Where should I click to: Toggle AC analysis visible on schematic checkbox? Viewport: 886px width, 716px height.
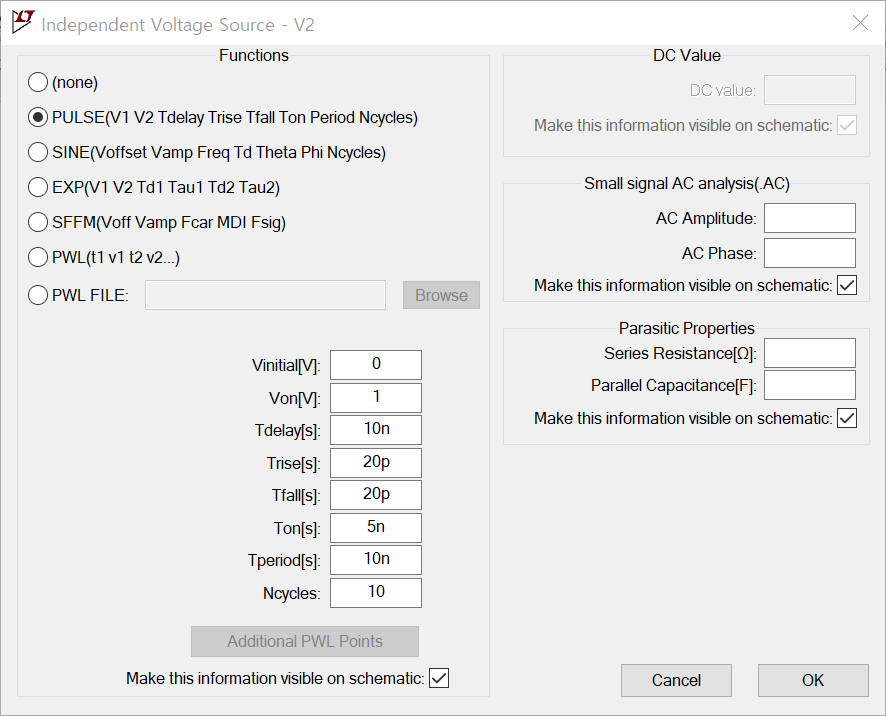[847, 285]
